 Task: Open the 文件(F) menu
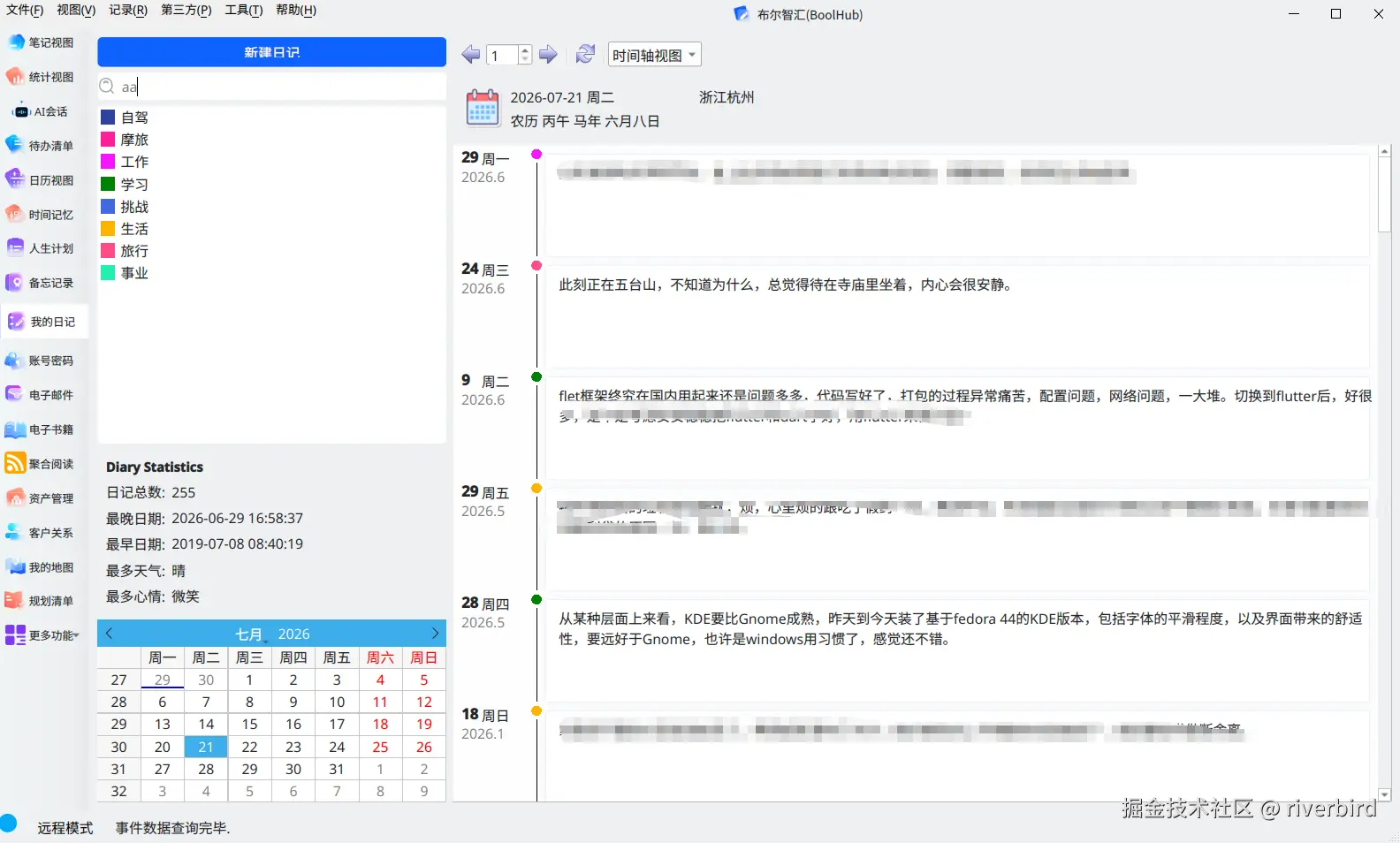[25, 10]
